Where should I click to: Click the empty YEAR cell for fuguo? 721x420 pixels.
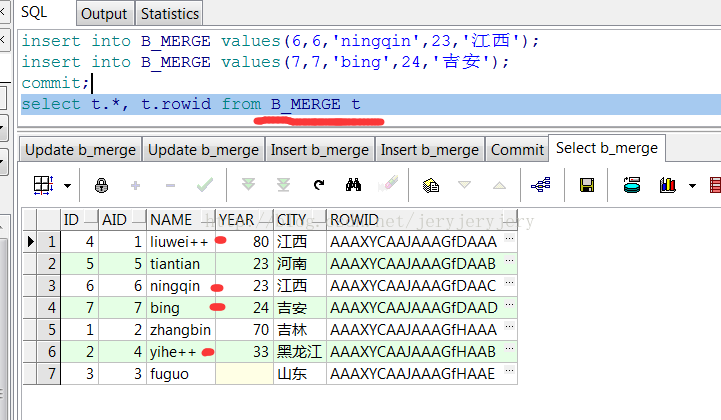click(x=244, y=374)
